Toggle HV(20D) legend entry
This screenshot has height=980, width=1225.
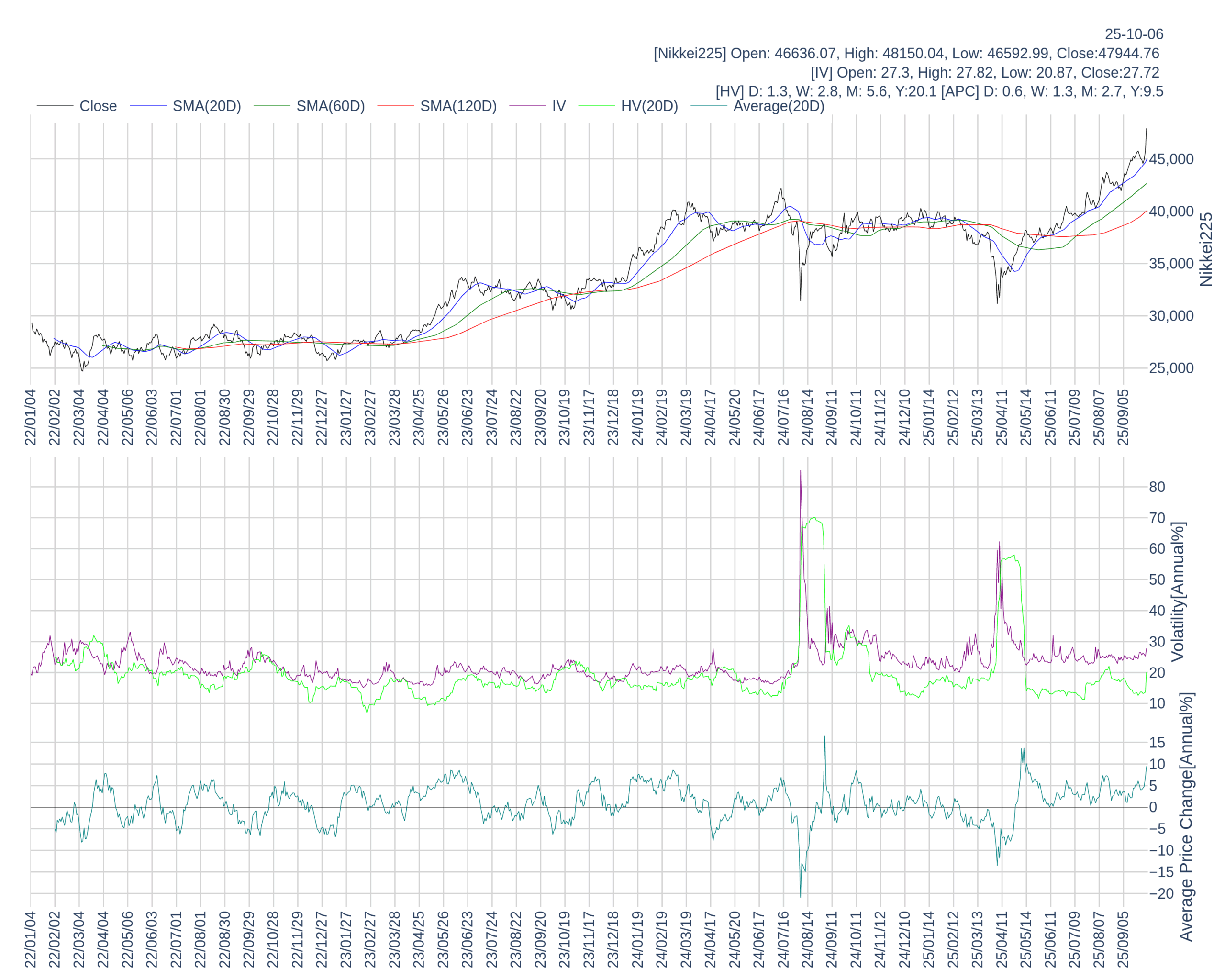(x=649, y=106)
